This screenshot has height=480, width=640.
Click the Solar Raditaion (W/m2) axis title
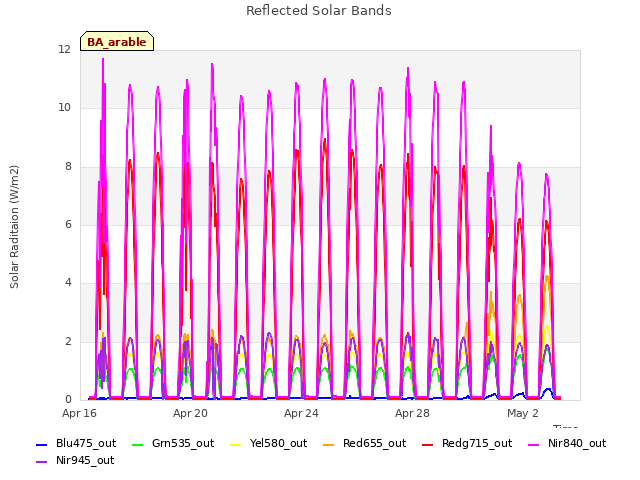14,227
